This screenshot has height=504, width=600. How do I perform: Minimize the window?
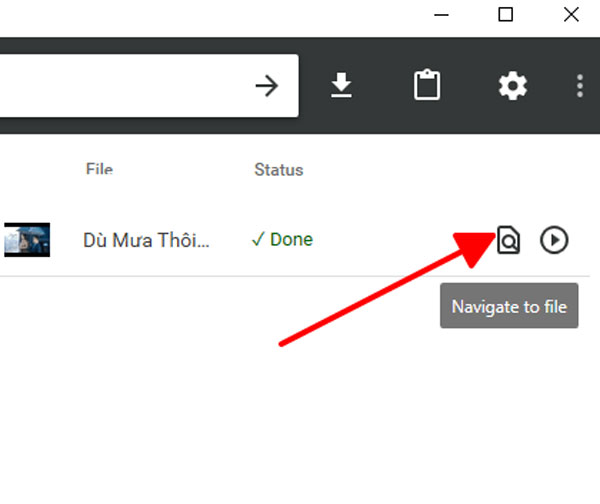441,15
